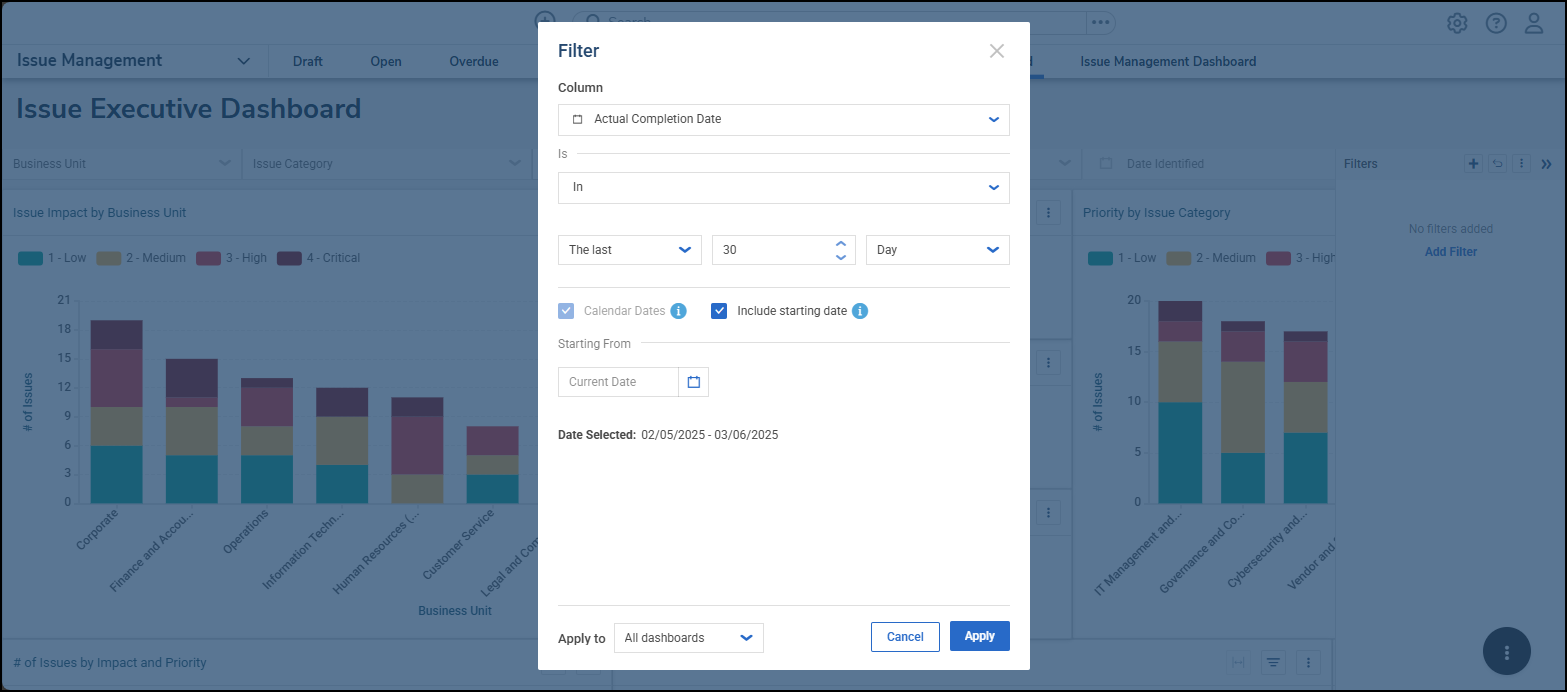Open the help question mark icon
Viewport: 1567px width, 692px height.
pos(1496,23)
